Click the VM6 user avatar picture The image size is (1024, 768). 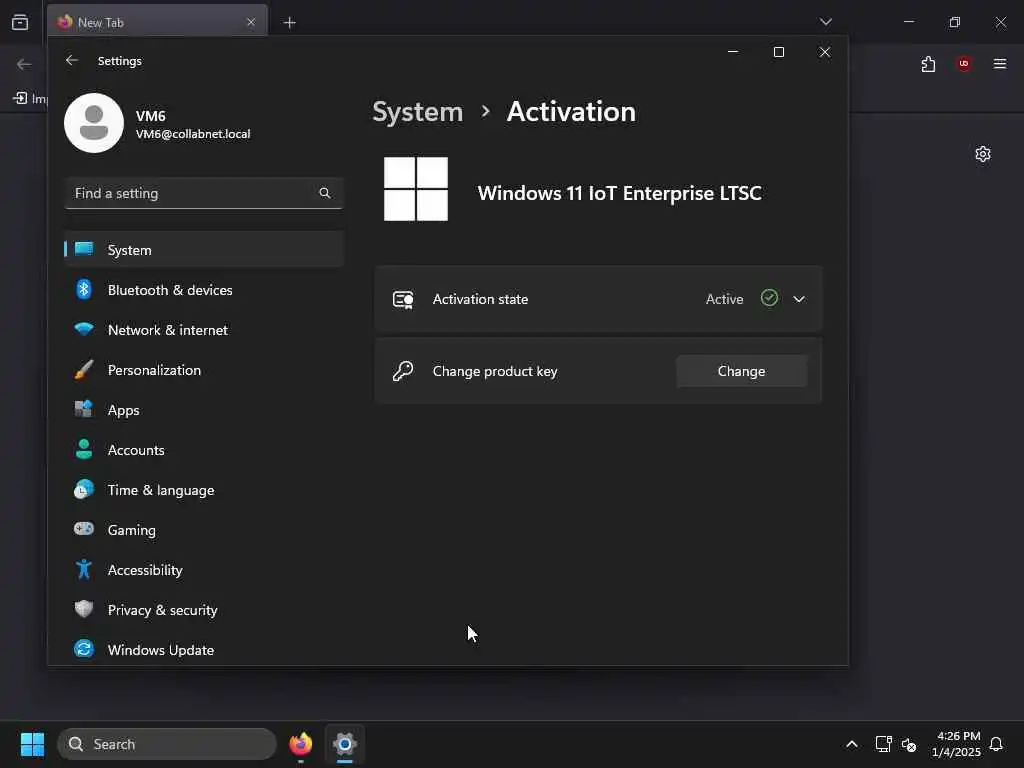click(94, 123)
